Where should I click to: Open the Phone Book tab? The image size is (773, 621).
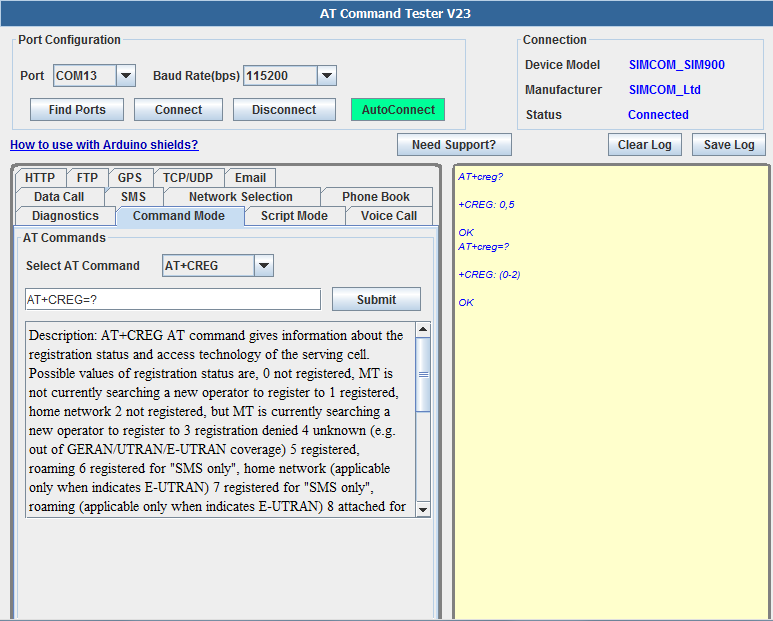click(376, 197)
